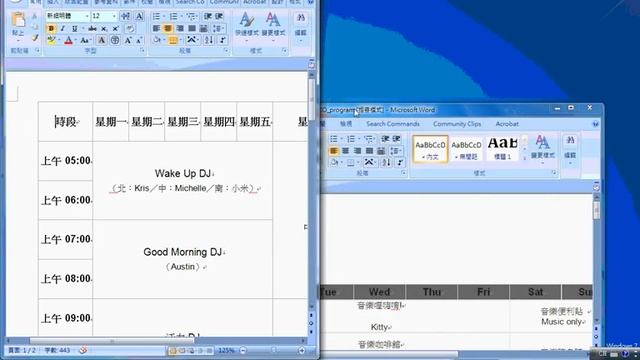
Task: Click Decrease Indent in left window
Action: click(208, 16)
